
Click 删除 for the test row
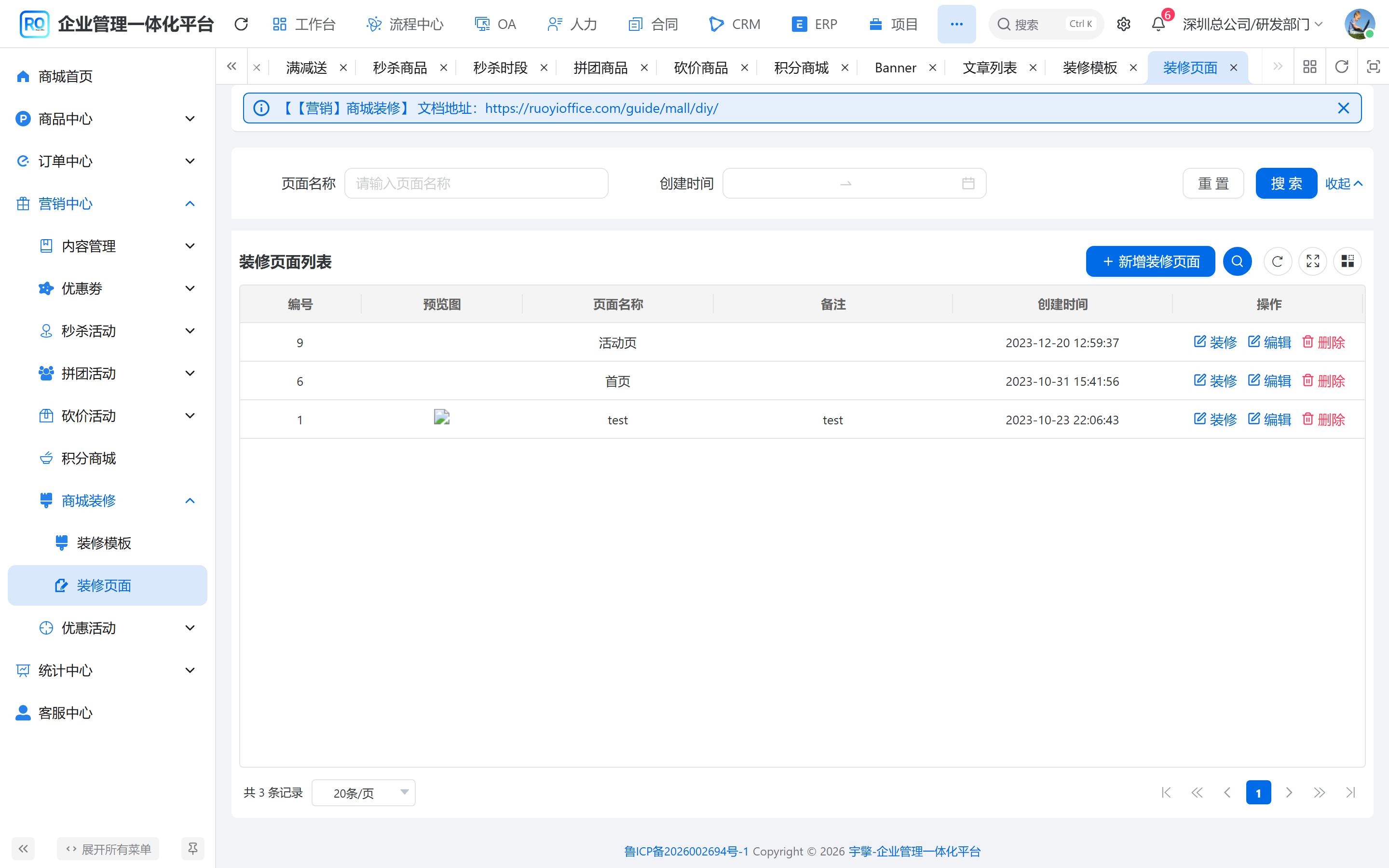tap(1323, 420)
